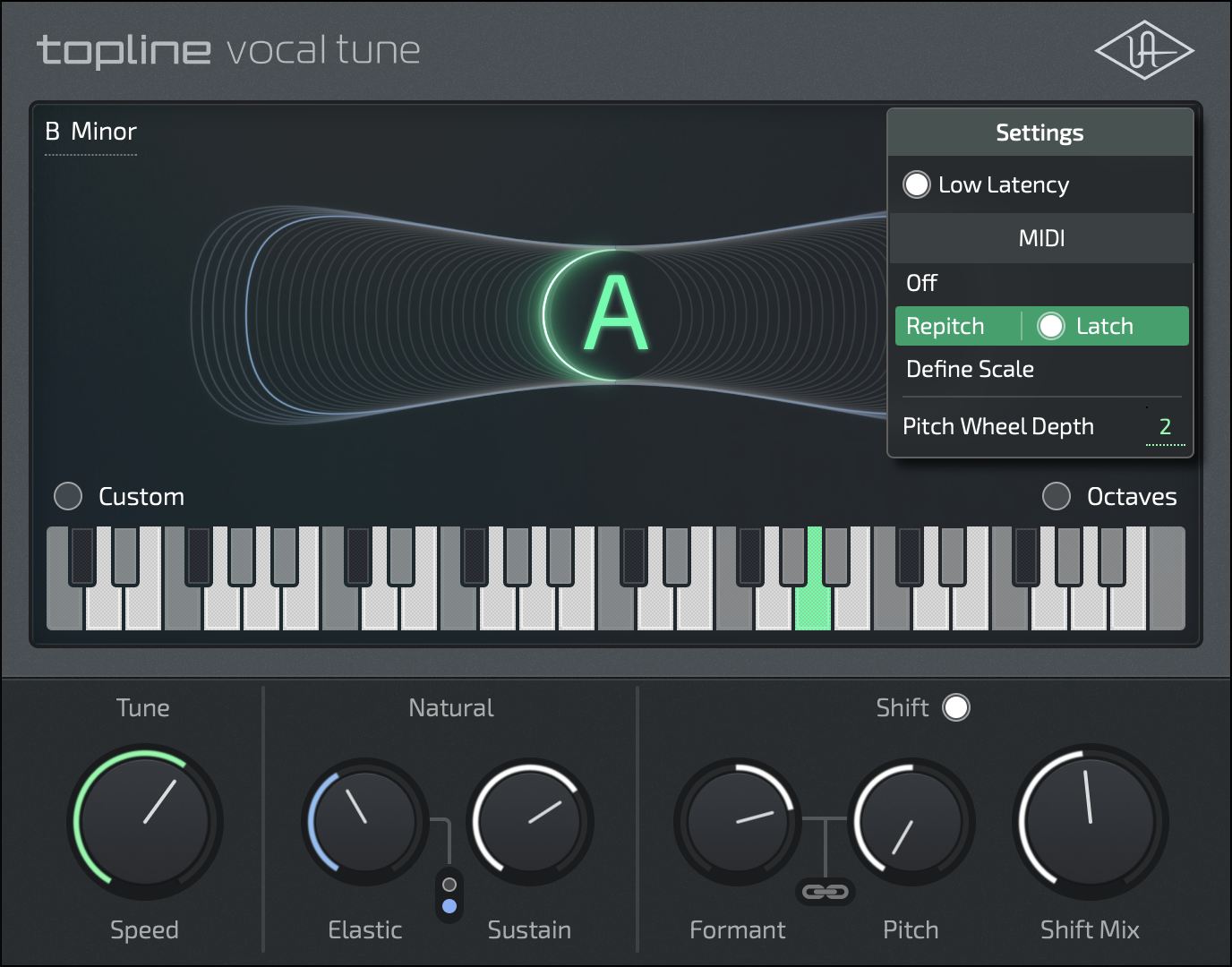Click the Pitch Wheel Depth label
1232x967 pixels.
tap(998, 426)
